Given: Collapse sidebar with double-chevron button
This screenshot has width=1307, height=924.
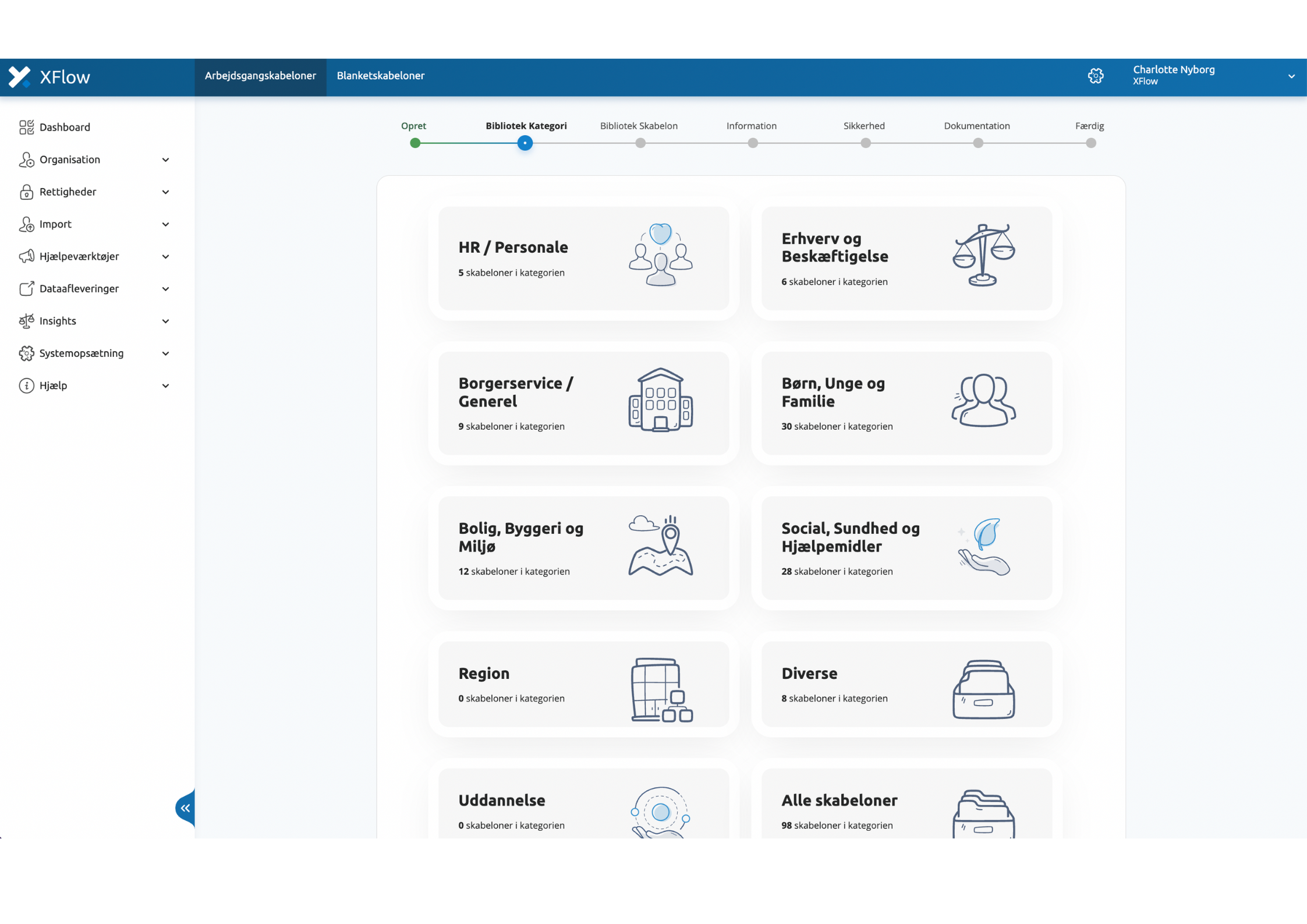Looking at the screenshot, I should (x=185, y=808).
